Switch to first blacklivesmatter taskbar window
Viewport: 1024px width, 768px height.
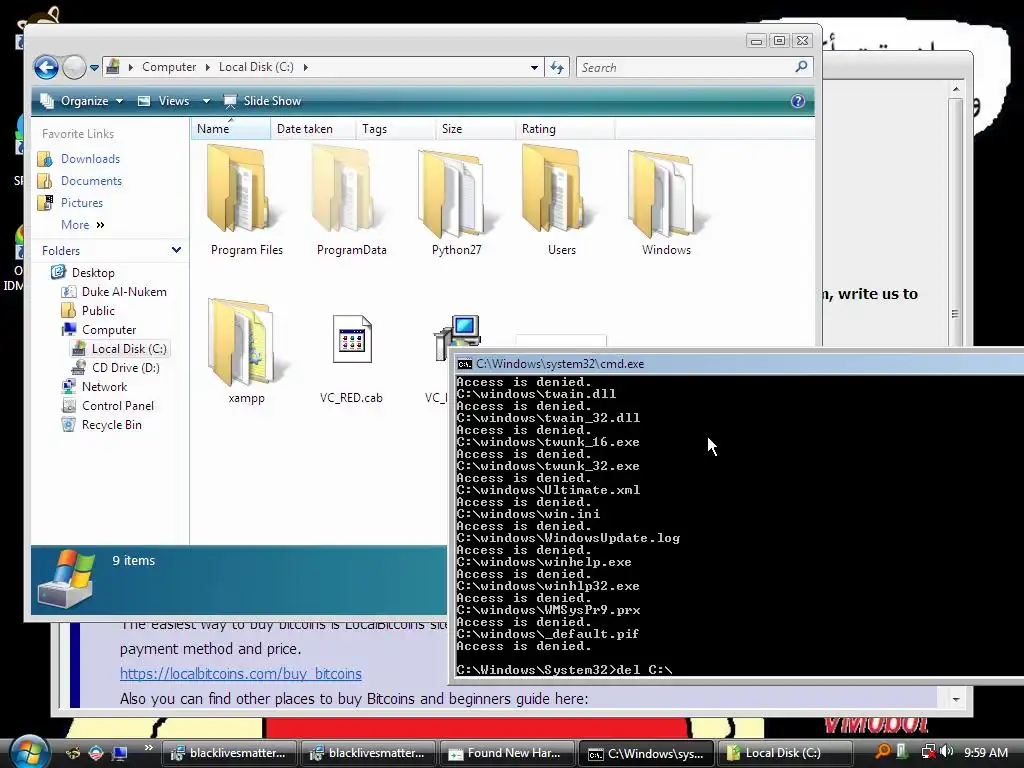(229, 753)
